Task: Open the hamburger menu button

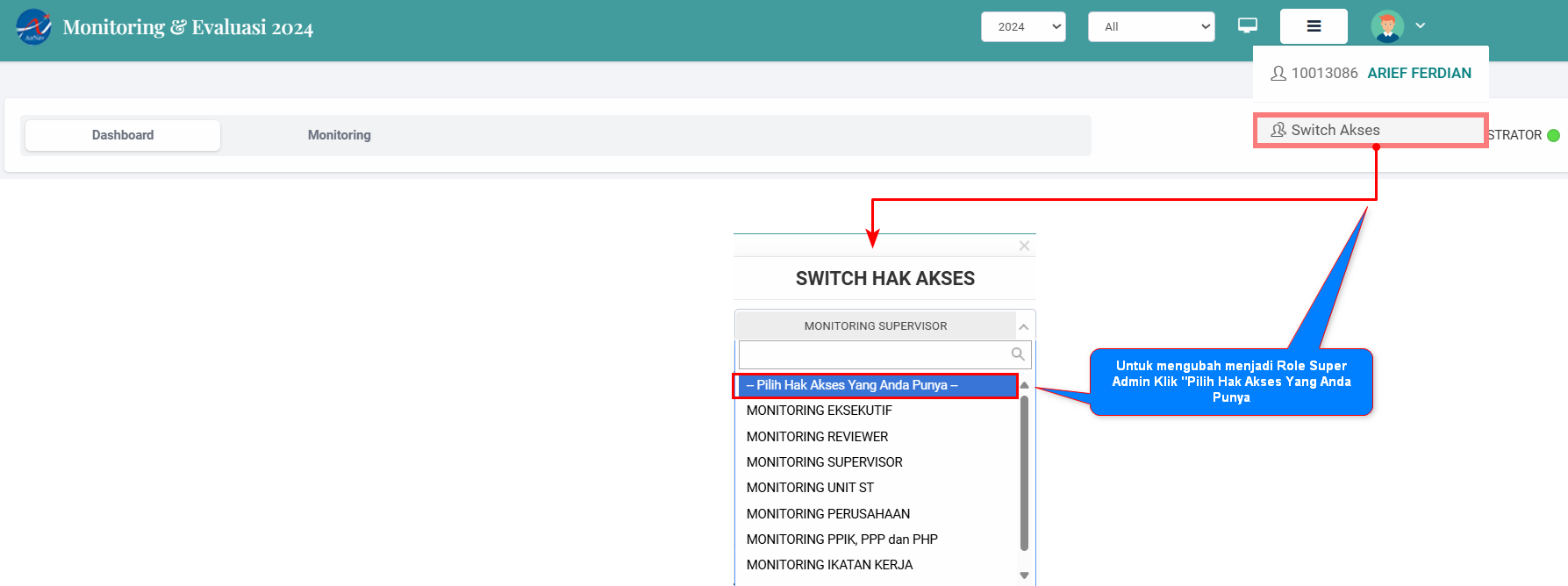Action: tap(1313, 26)
